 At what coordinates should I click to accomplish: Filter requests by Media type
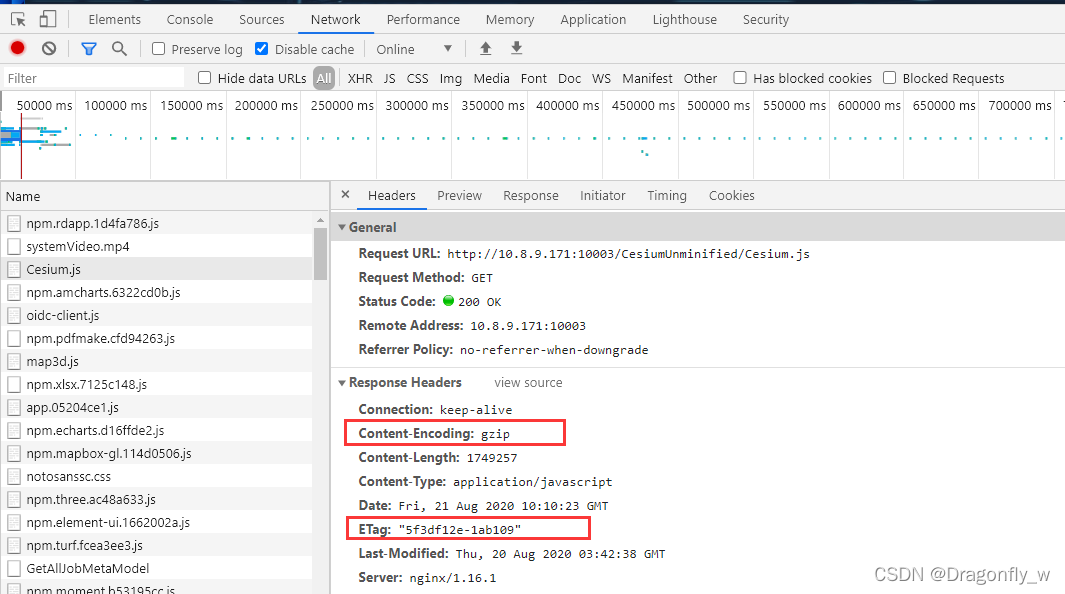coord(491,79)
